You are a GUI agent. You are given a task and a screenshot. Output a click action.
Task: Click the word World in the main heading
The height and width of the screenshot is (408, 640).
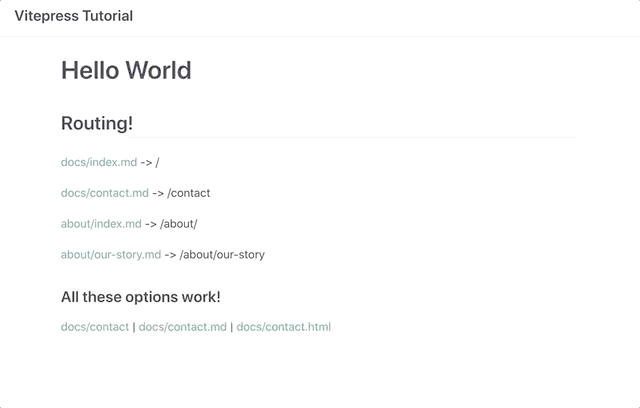click(x=158, y=71)
